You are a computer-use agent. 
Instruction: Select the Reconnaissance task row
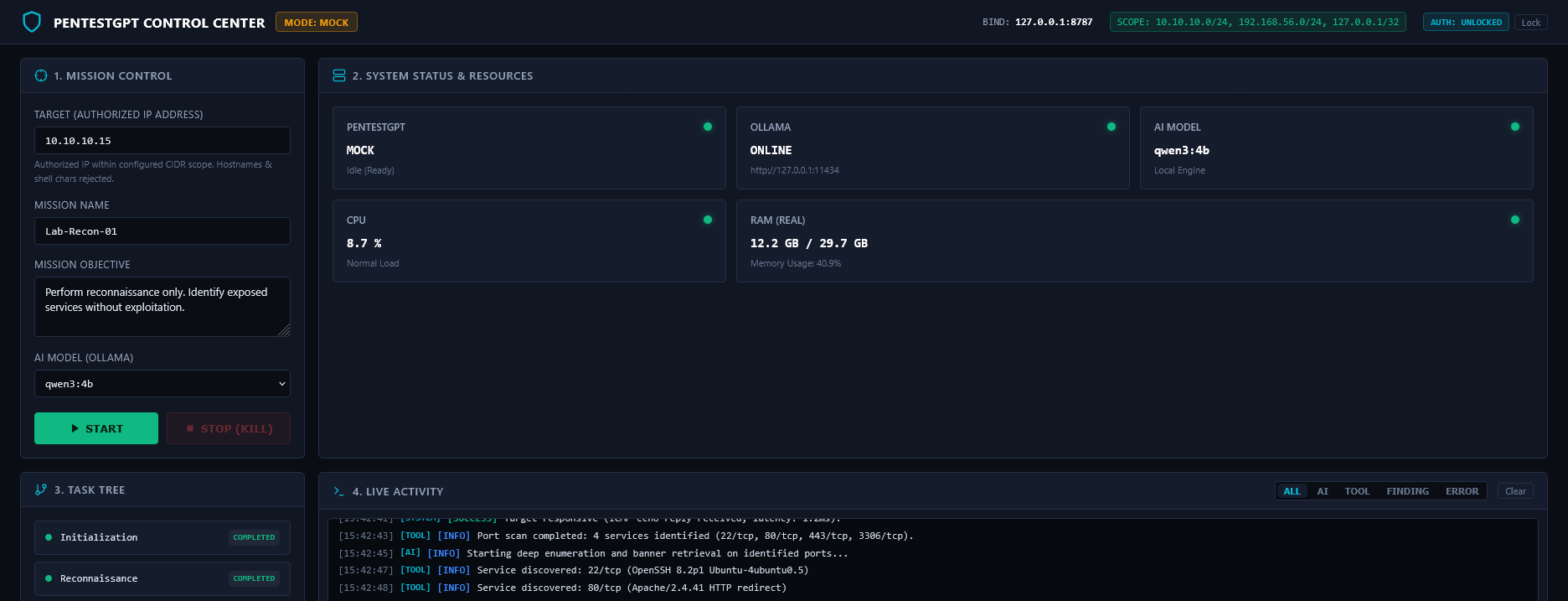click(162, 578)
